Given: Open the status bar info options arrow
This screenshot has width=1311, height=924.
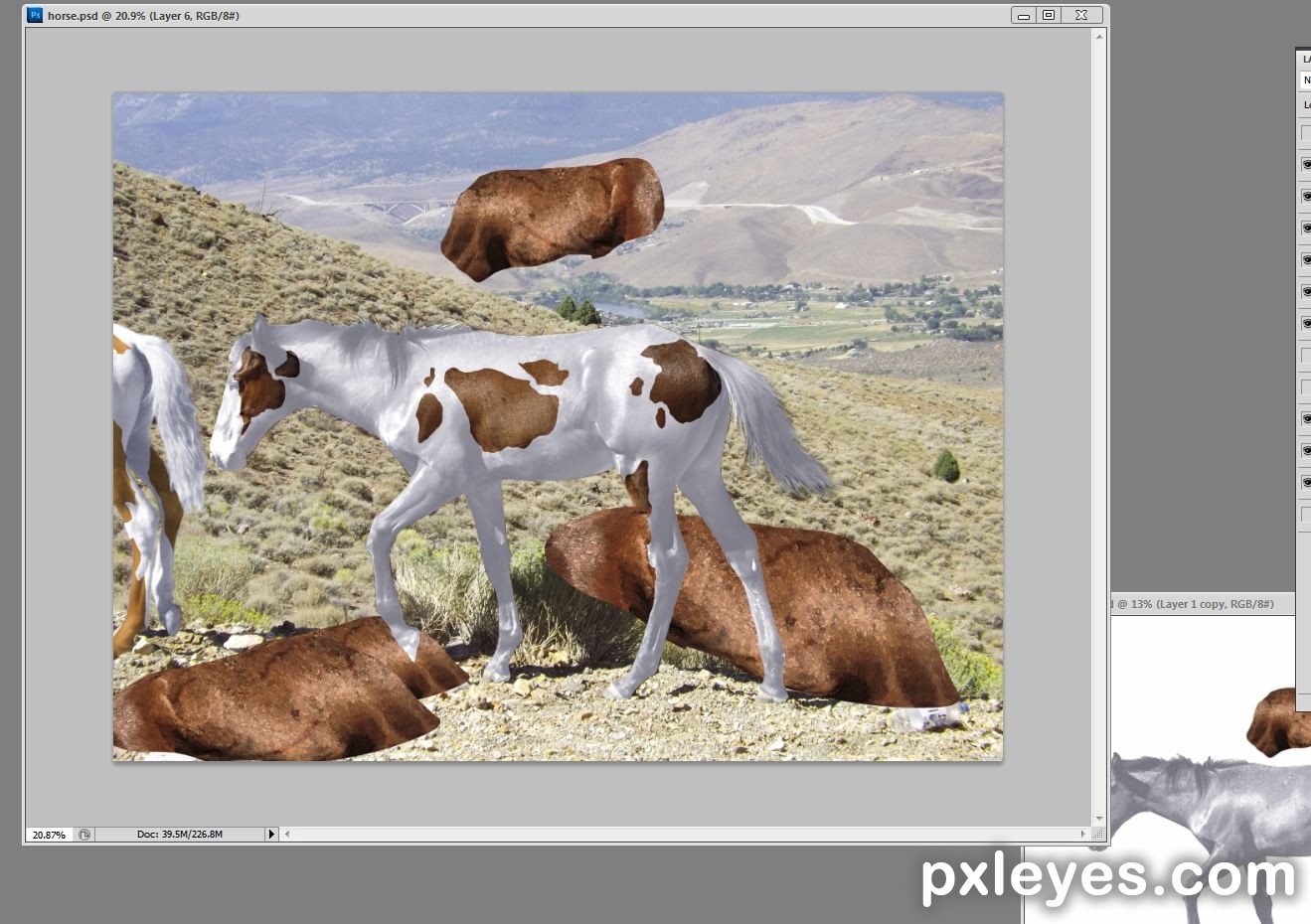Looking at the screenshot, I should (x=271, y=835).
